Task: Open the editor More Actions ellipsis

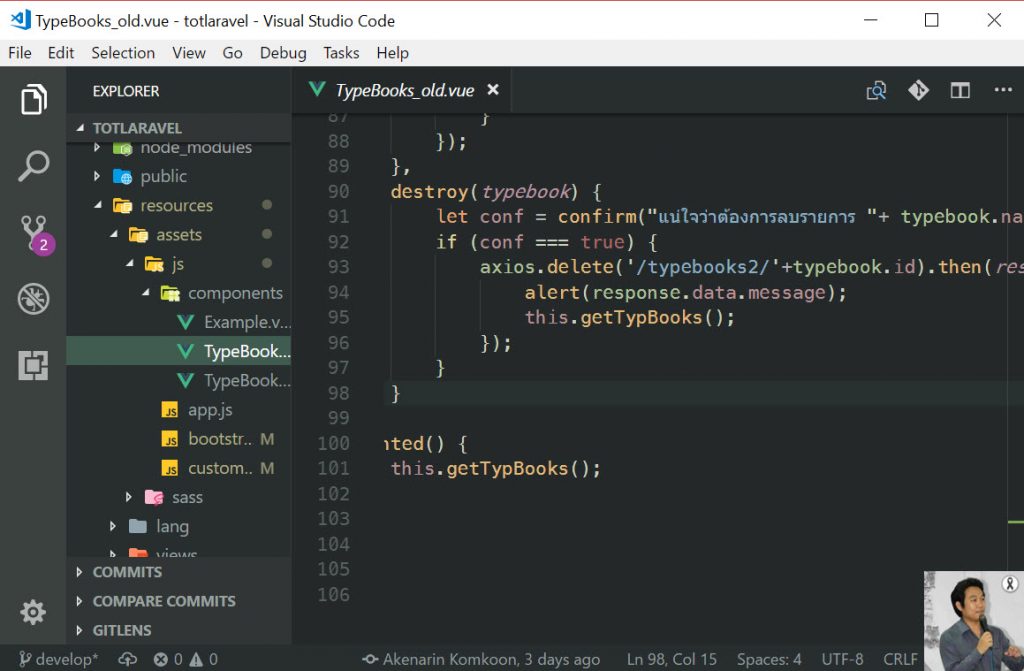Action: pyautogui.click(x=1002, y=90)
